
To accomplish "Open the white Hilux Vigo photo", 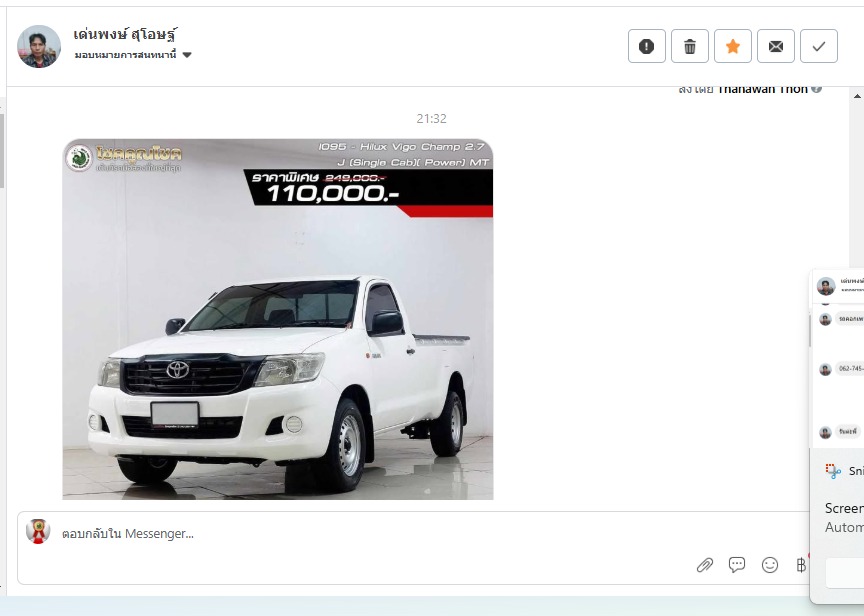I will click(x=278, y=319).
